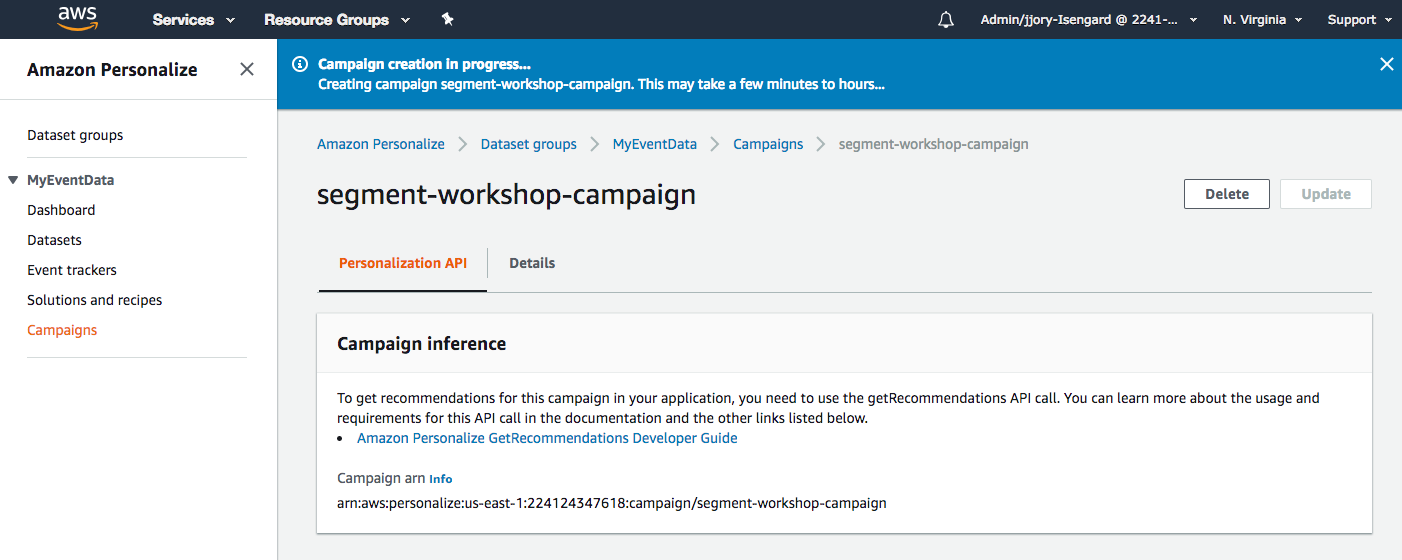Open the Admin account menu
This screenshot has height=560, width=1402.
[1089, 20]
